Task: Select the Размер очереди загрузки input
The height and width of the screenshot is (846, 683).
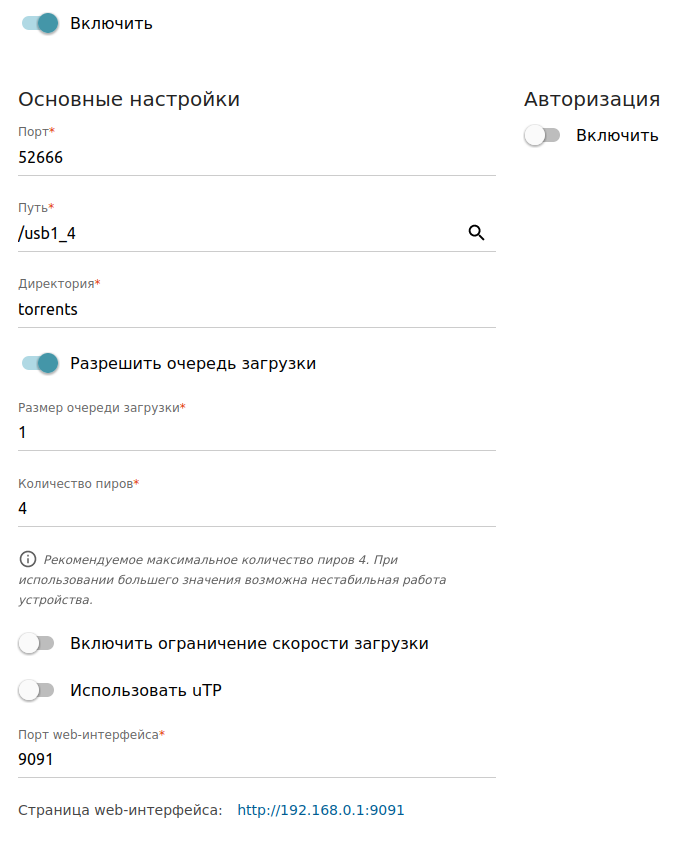Action: (x=257, y=433)
